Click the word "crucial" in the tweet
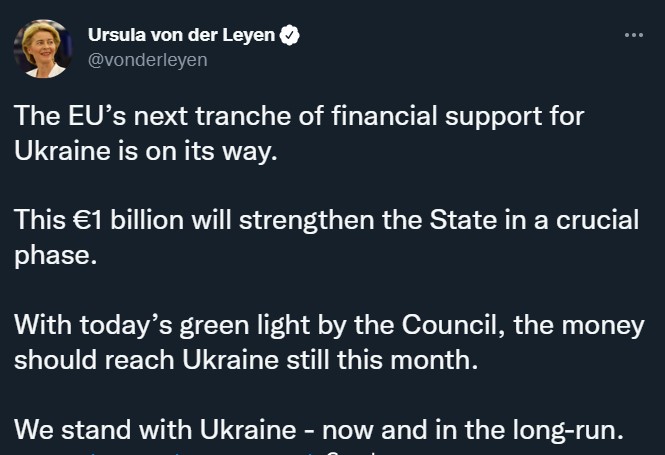This screenshot has width=665, height=455. 598,220
